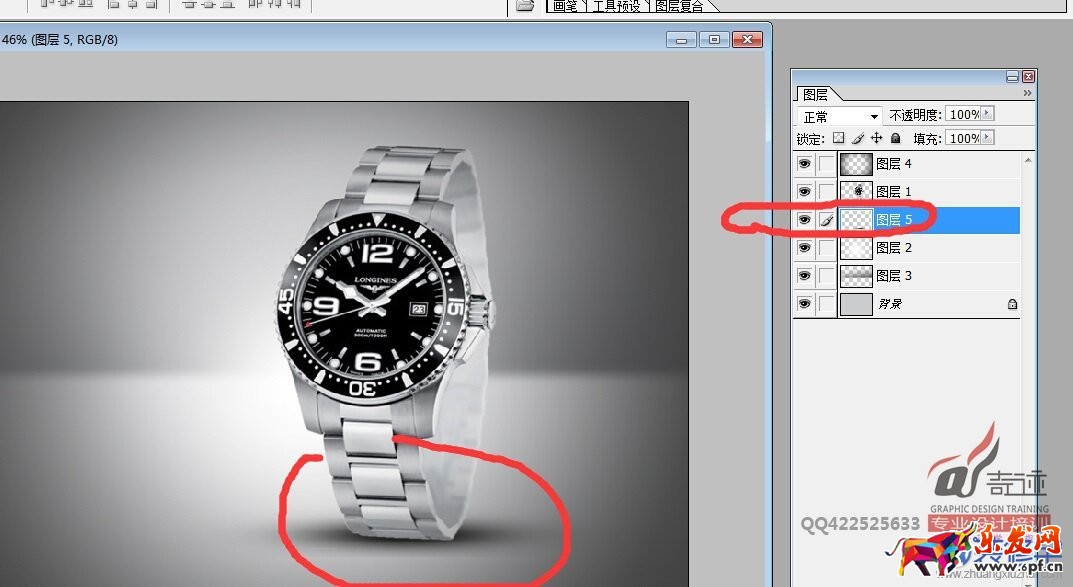Click the paintbrush indicator beside 图层 5
Viewport: 1073px width, 587px height.
tap(827, 220)
